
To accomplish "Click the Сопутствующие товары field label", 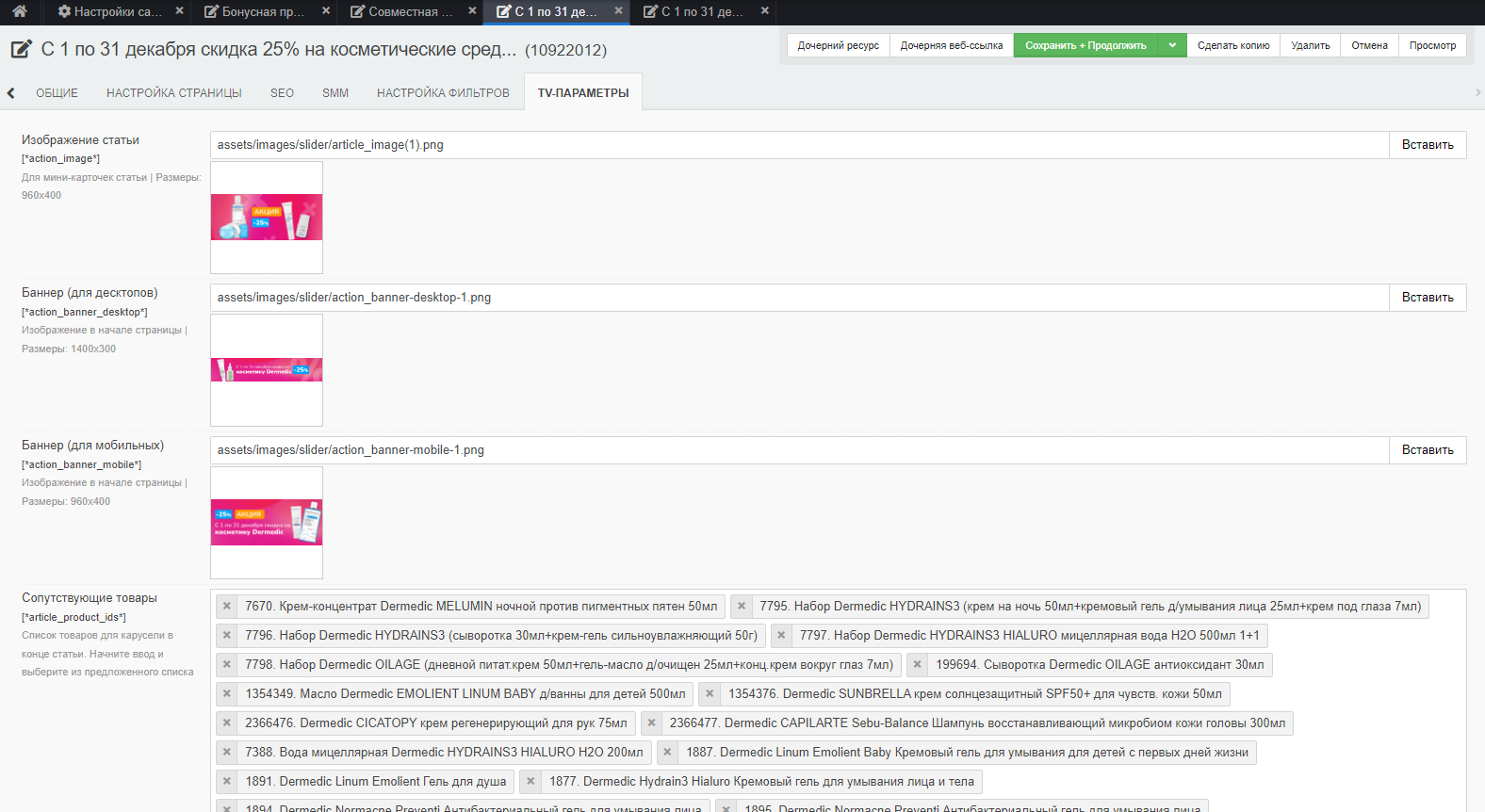I will click(x=90, y=598).
